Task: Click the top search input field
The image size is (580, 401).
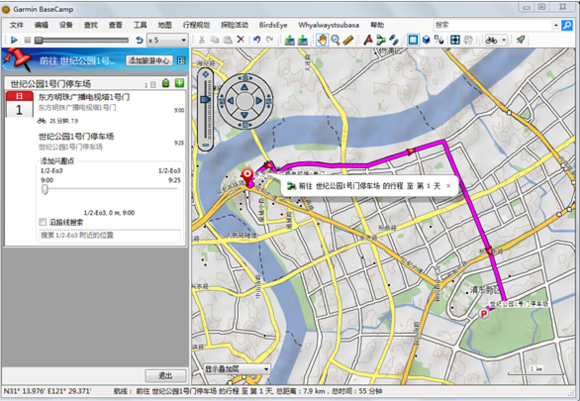Action: click(x=493, y=25)
